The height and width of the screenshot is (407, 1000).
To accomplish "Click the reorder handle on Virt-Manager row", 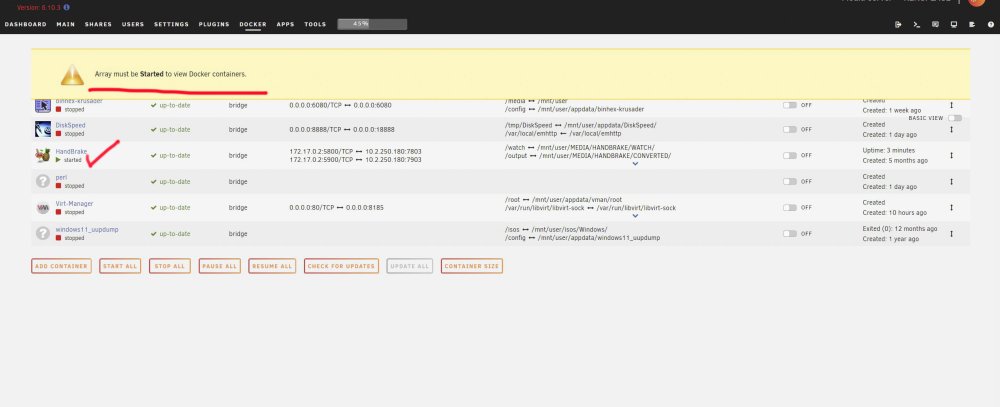I will tap(951, 207).
